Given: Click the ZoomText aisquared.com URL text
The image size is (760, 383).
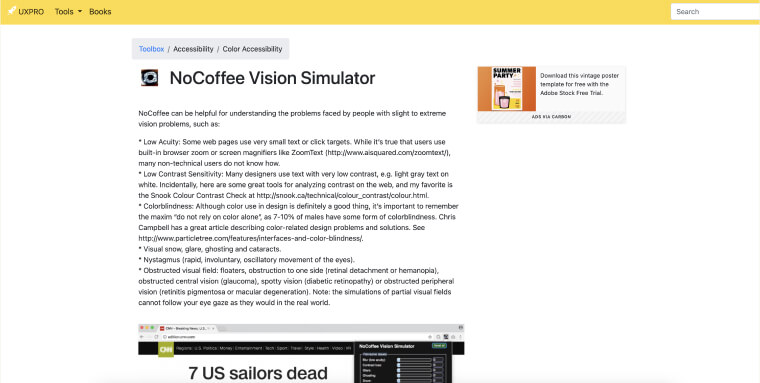Looking at the screenshot, I should click(388, 153).
